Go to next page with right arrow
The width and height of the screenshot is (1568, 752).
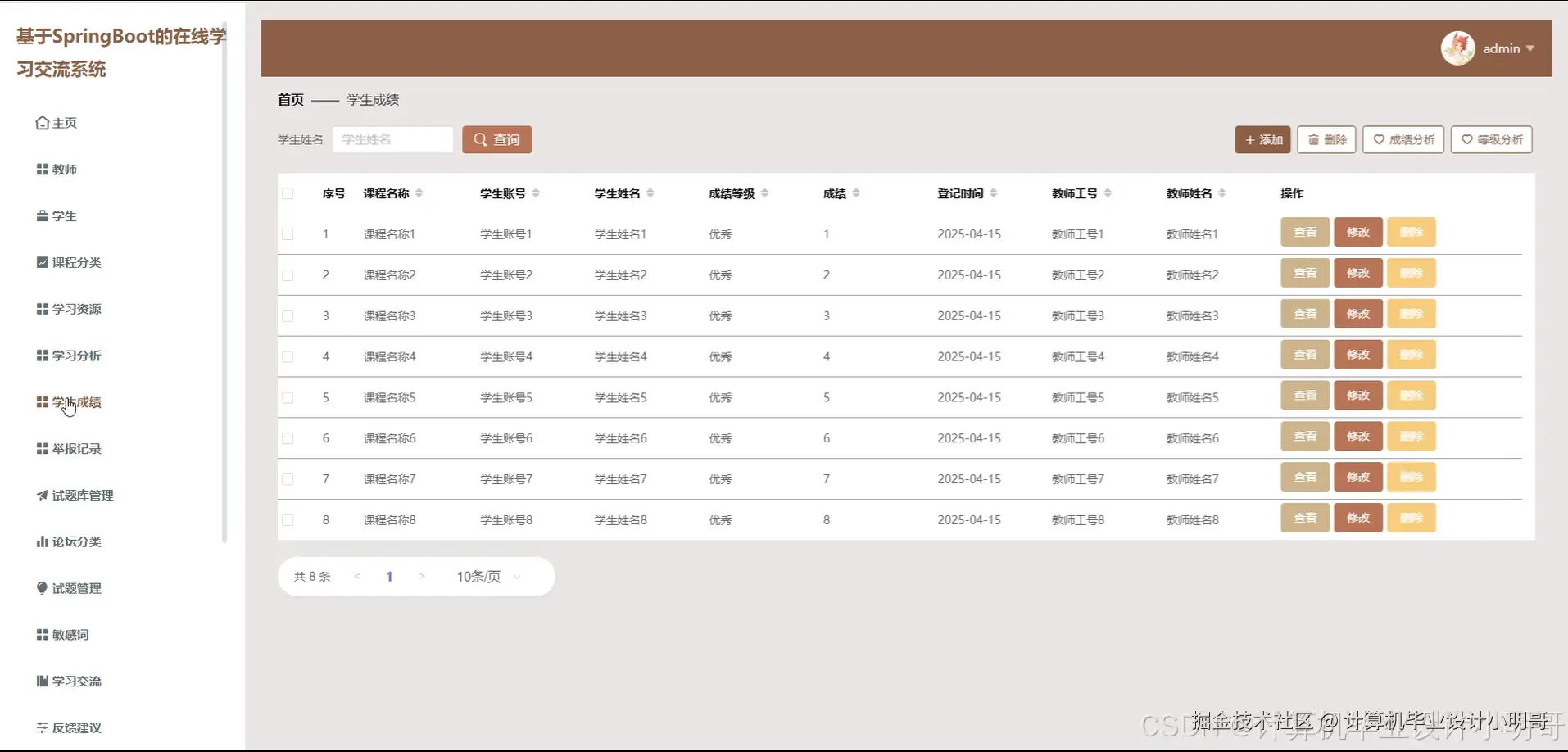422,577
